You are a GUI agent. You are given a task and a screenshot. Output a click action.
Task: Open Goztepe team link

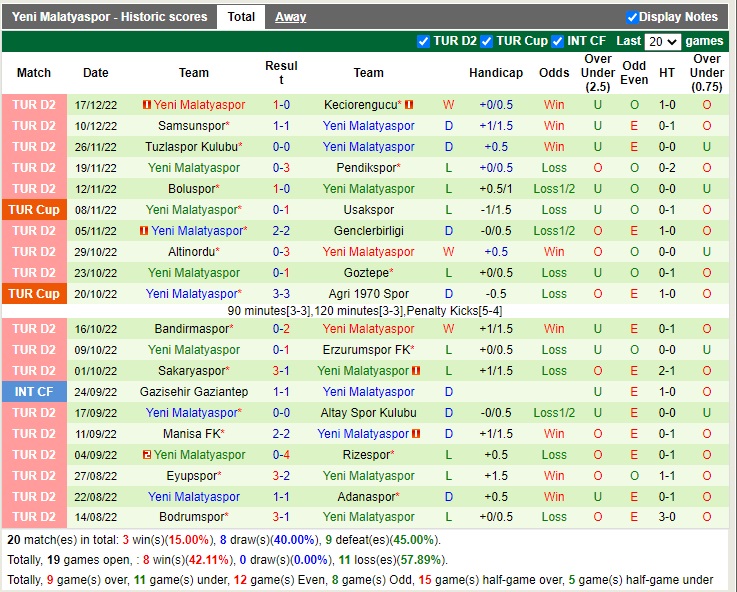(x=366, y=273)
